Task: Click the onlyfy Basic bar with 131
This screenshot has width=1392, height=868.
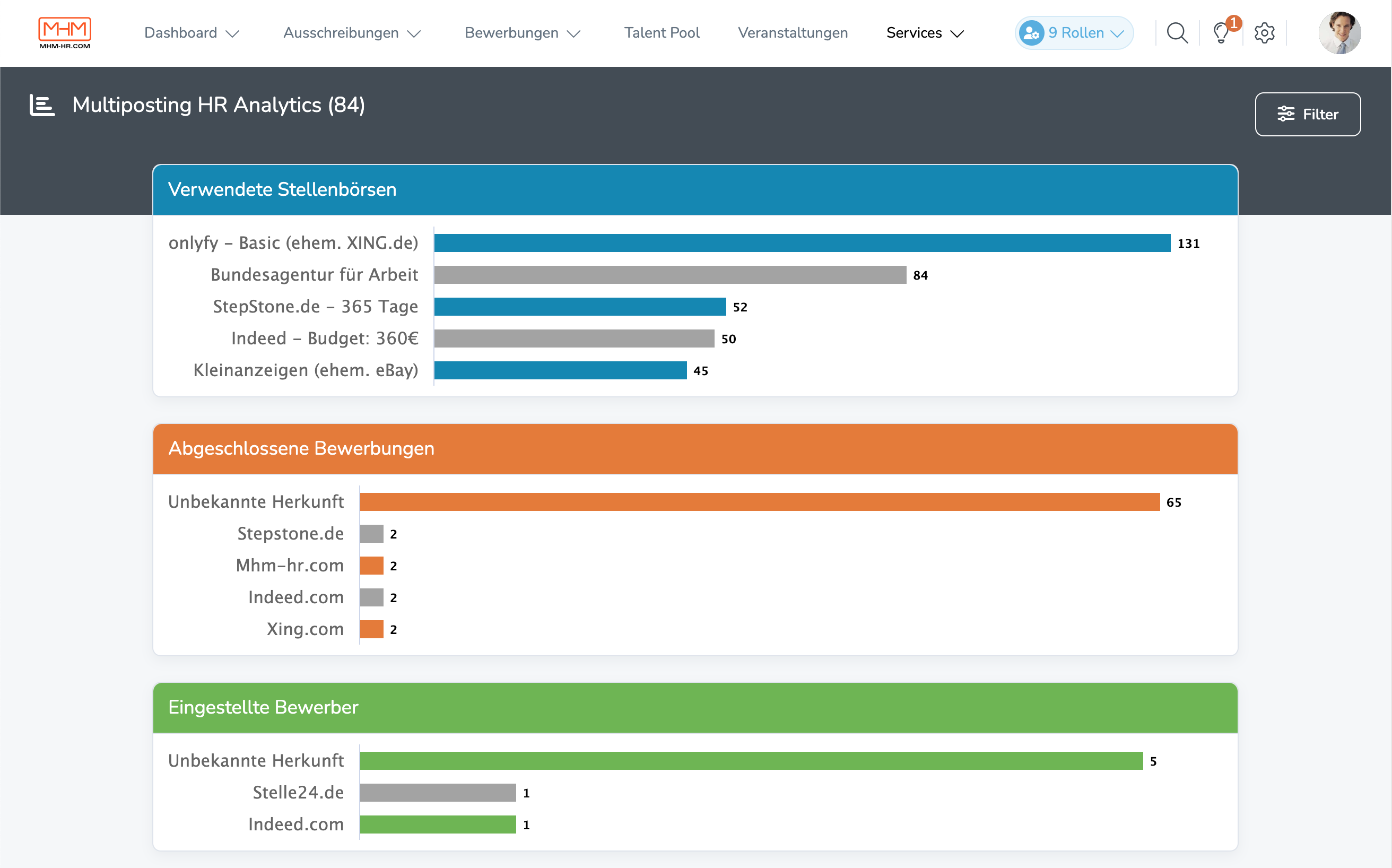Action: point(802,243)
